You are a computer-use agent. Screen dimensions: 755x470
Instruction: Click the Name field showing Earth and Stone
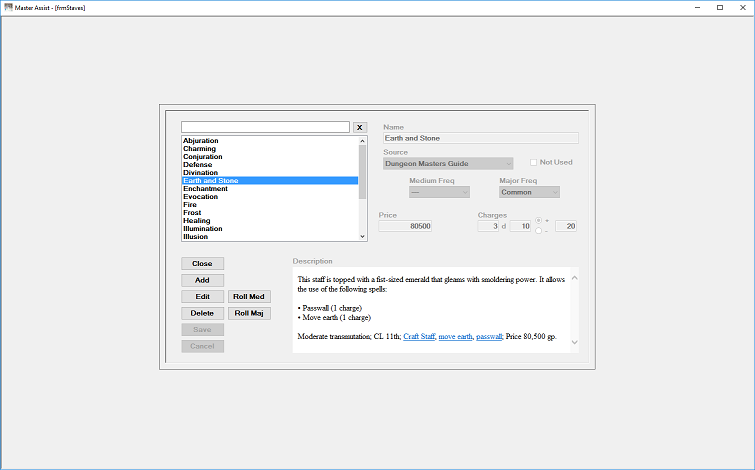point(481,138)
